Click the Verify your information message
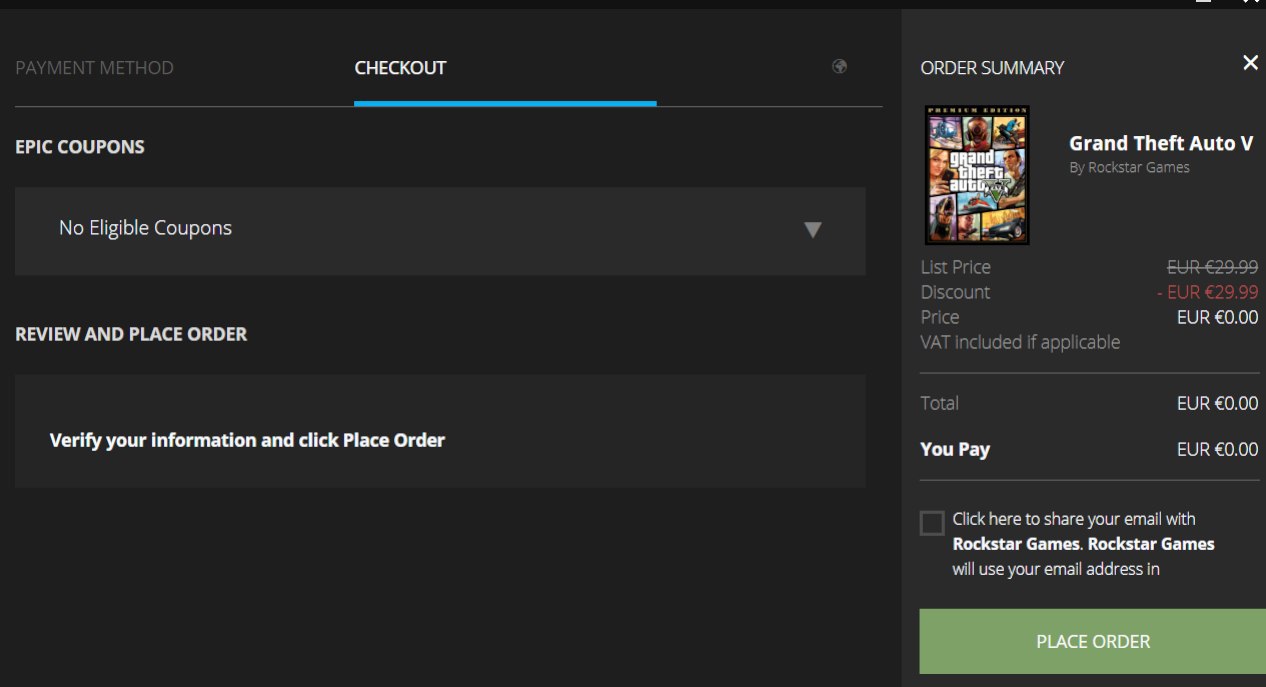The width and height of the screenshot is (1266, 687). pos(247,440)
